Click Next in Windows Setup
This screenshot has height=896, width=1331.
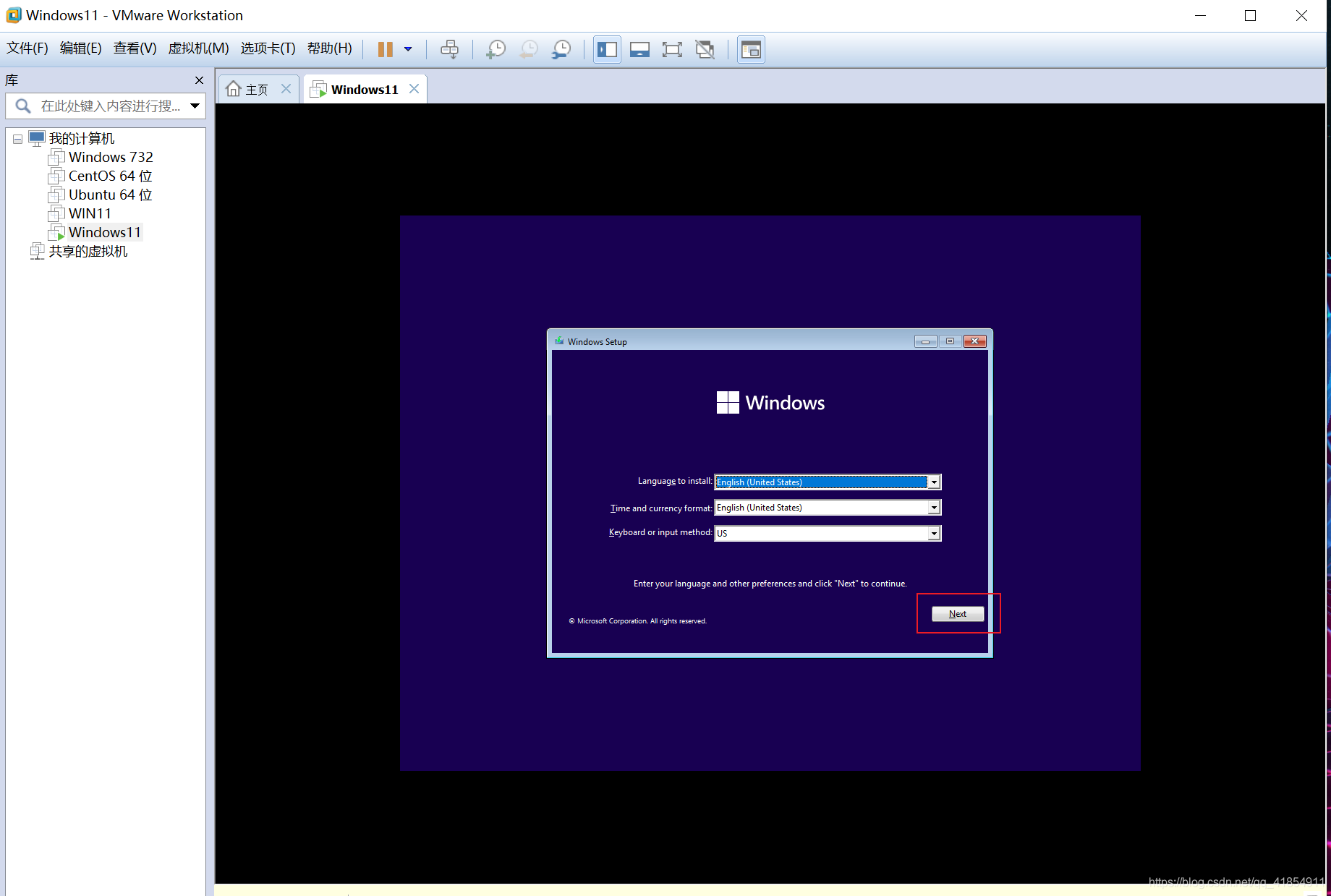pyautogui.click(x=958, y=614)
